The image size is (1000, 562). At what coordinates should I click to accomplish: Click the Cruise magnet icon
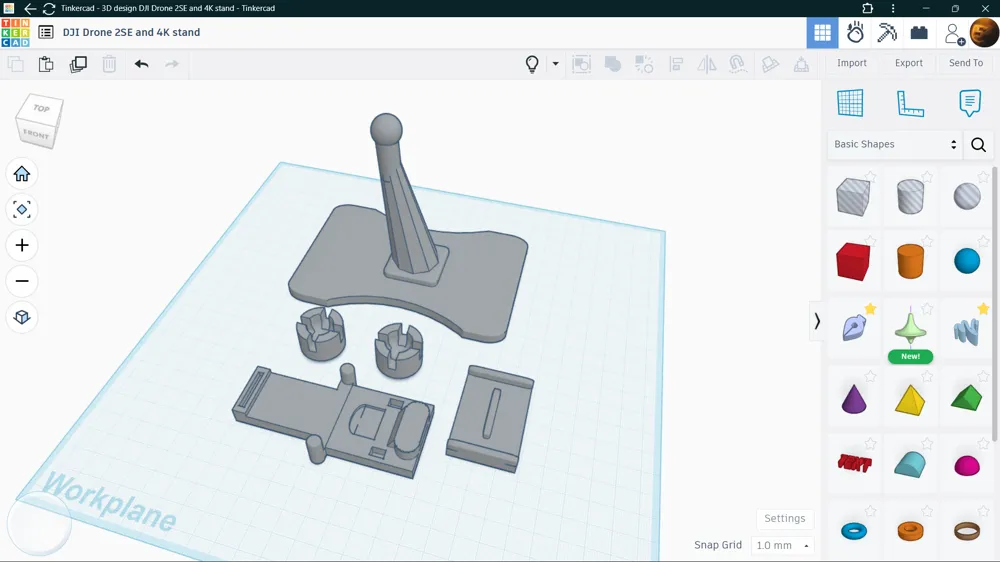[x=738, y=64]
